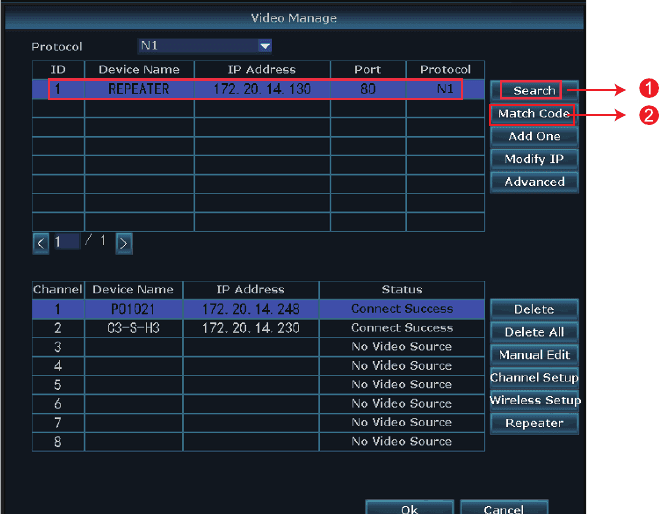Click the Status column header
This screenshot has width=659, height=514.
[x=402, y=289]
